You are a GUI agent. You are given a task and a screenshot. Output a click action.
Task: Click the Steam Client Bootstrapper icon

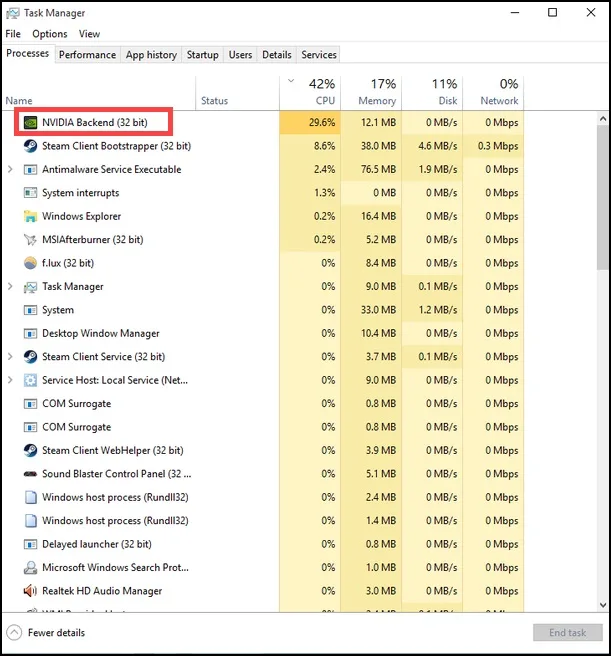pos(30,146)
